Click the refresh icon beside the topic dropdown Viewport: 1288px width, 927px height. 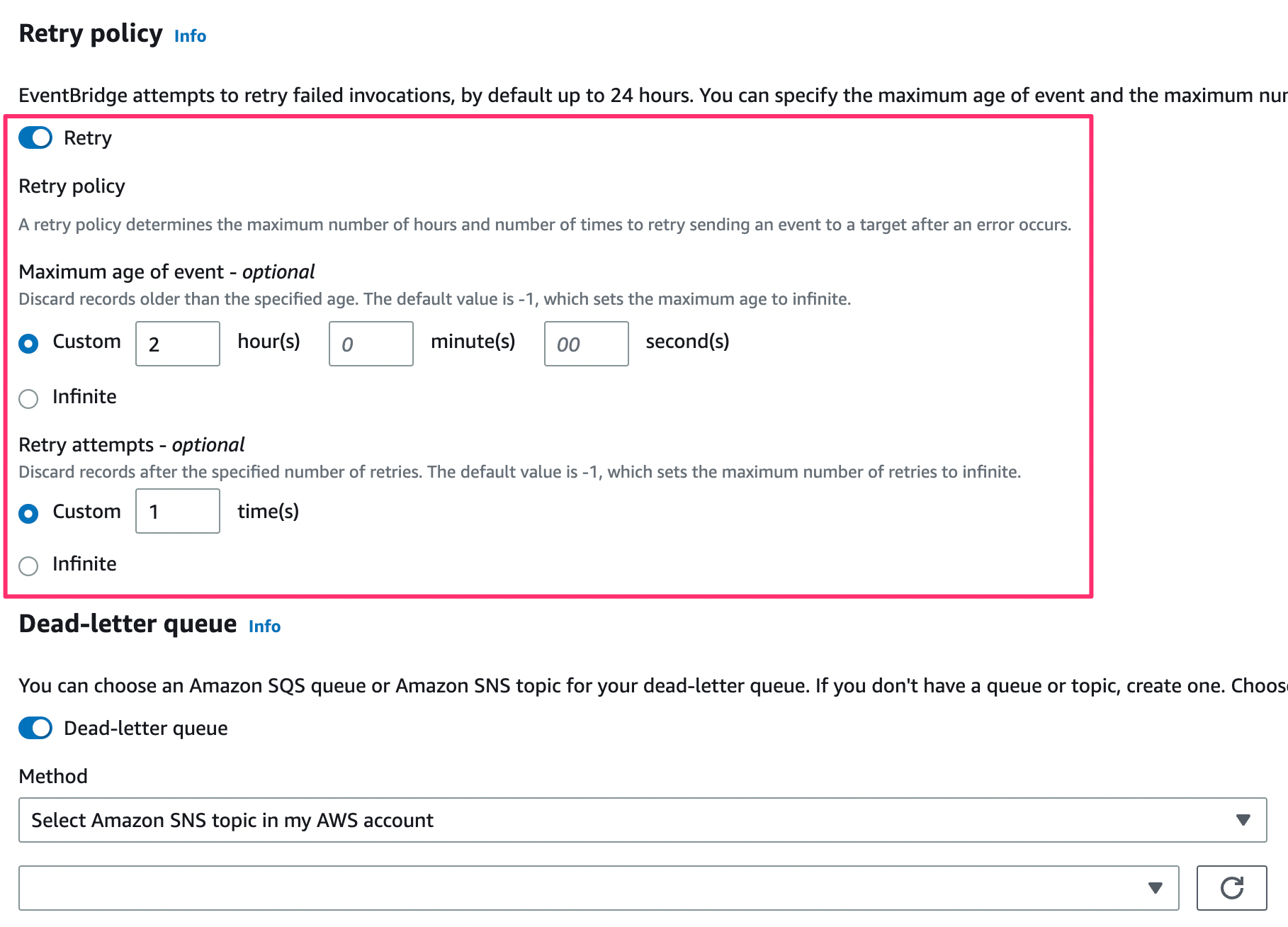click(1233, 887)
